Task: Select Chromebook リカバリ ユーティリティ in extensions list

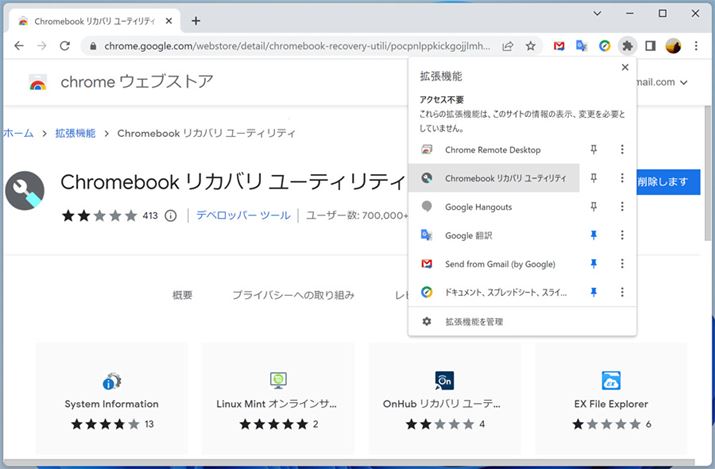Action: (494, 178)
